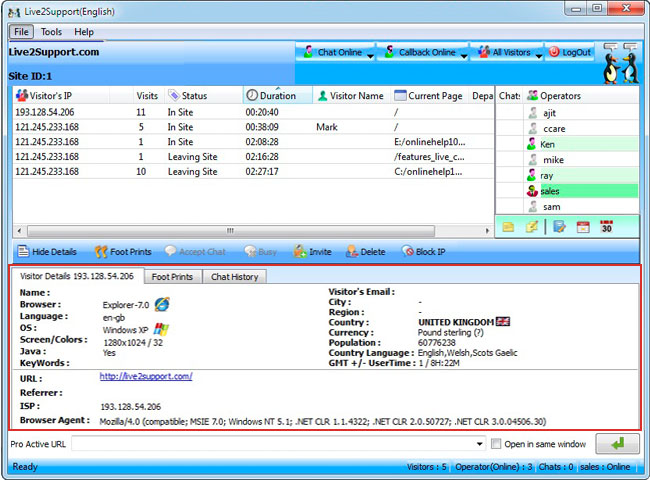Click the red calendar icon without a number
Viewport: 650px width, 480px height.
pyautogui.click(x=583, y=227)
